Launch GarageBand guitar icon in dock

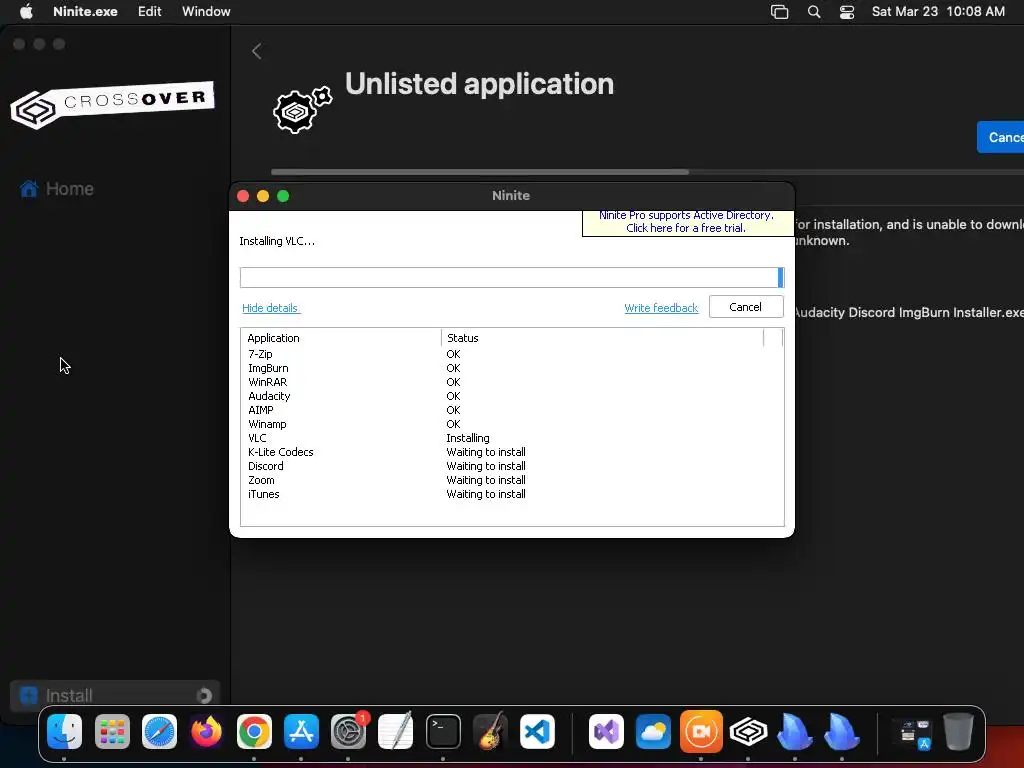(490, 731)
